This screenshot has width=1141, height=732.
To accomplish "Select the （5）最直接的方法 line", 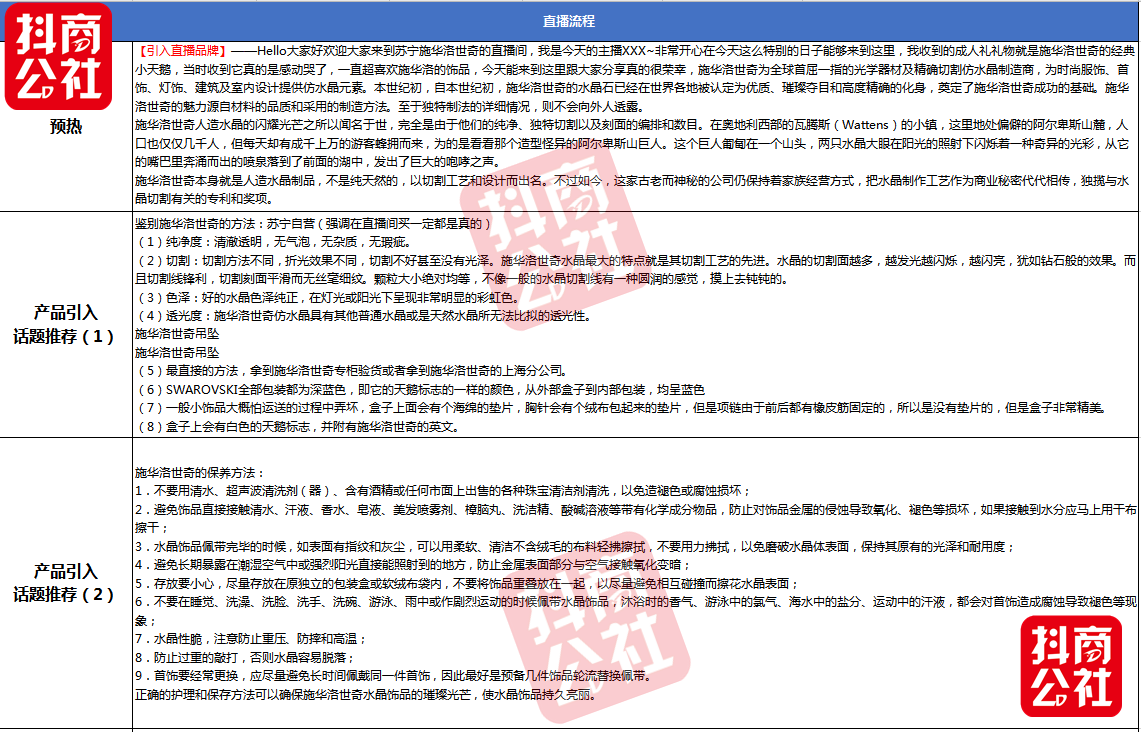I will (352, 371).
